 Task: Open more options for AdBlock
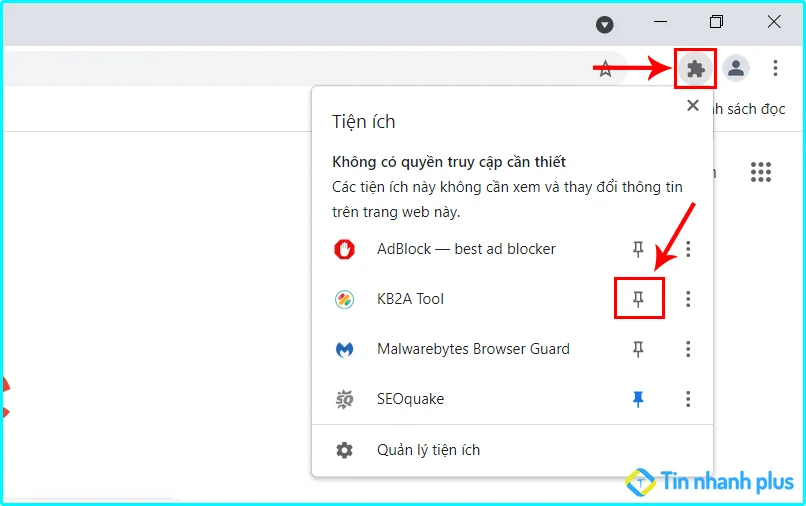pos(688,249)
